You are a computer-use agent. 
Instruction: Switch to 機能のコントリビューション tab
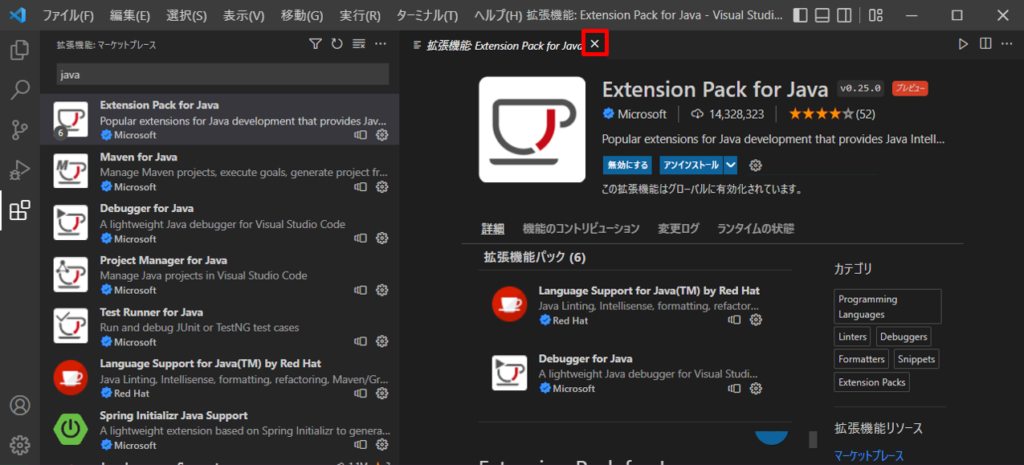[581, 229]
